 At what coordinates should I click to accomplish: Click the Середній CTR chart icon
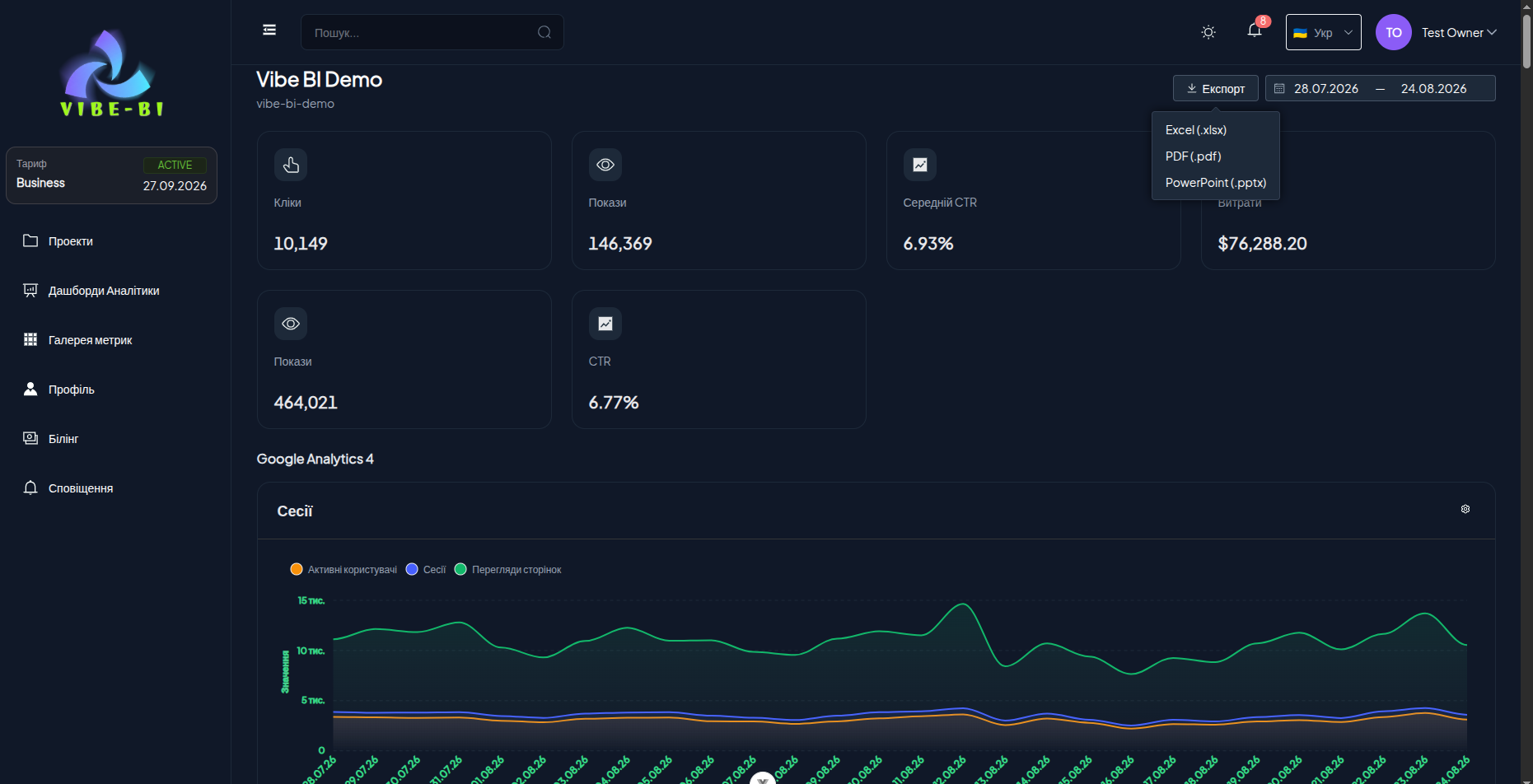[x=920, y=165]
